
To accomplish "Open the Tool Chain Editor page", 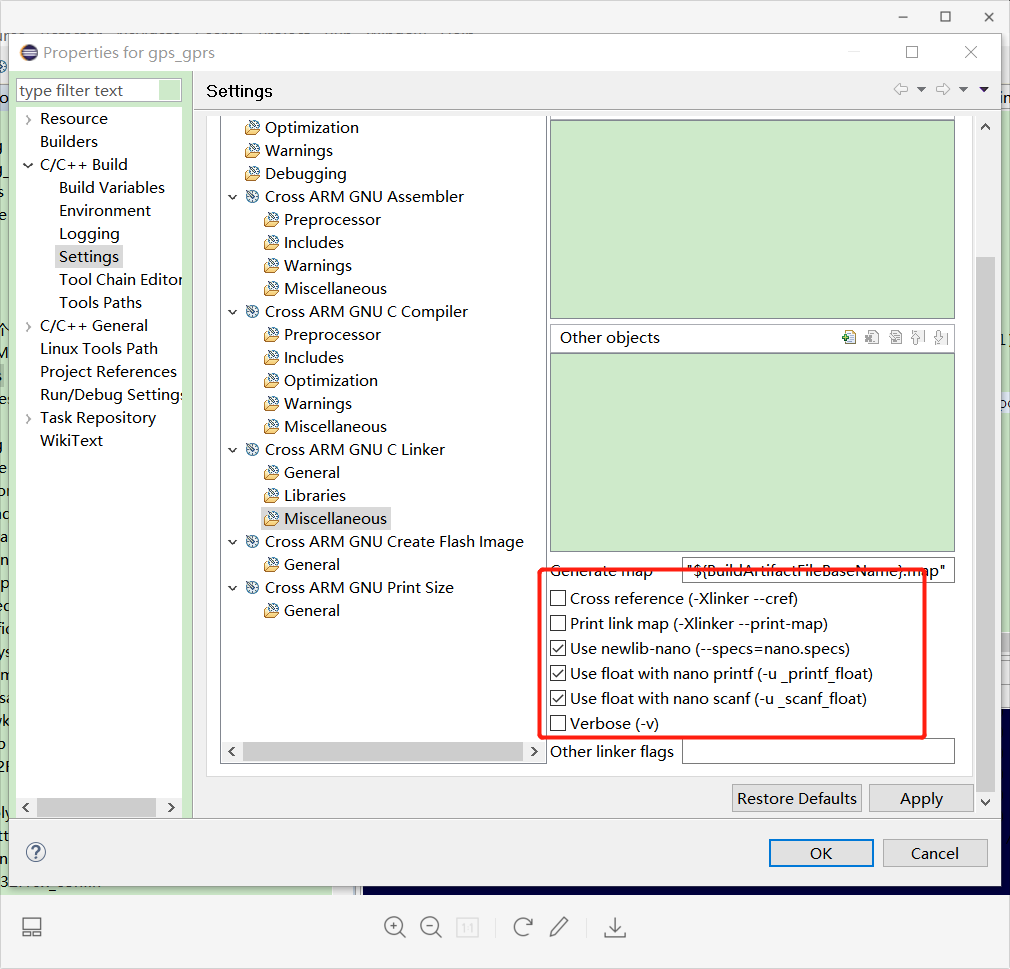I will click(x=120, y=279).
